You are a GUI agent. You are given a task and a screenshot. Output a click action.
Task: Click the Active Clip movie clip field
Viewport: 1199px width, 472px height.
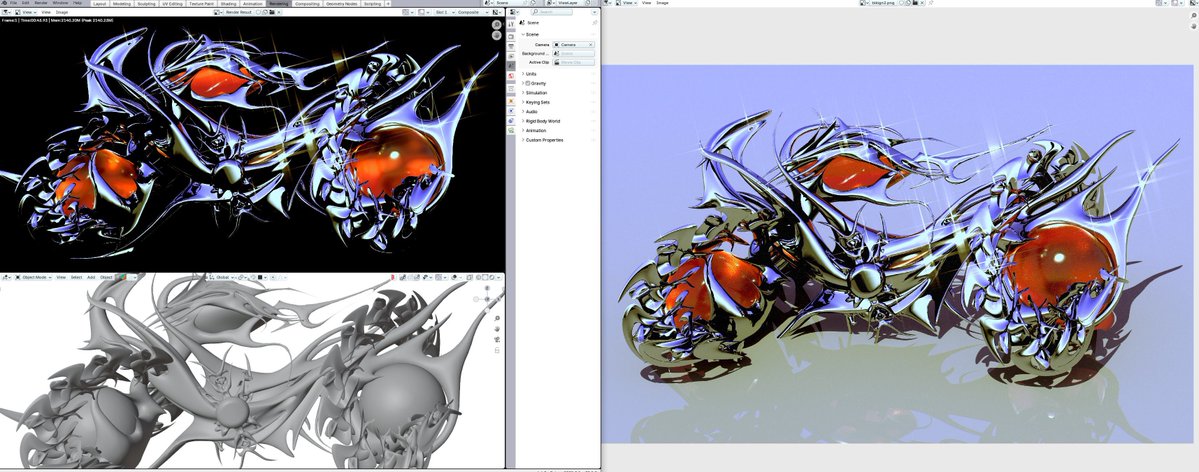574,62
